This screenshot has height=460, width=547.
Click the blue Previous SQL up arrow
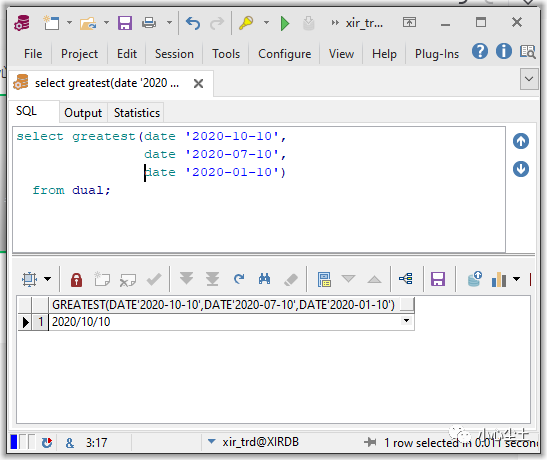point(520,141)
